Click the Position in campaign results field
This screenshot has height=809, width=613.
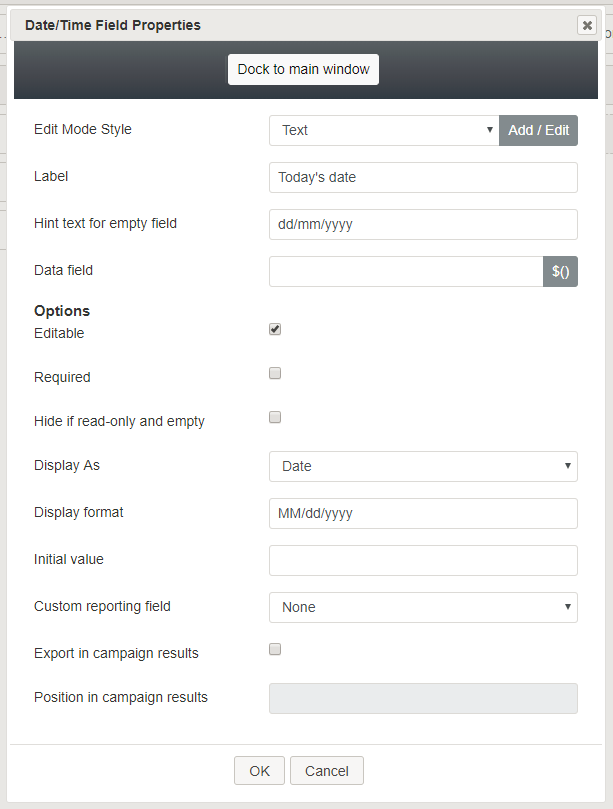[423, 699]
